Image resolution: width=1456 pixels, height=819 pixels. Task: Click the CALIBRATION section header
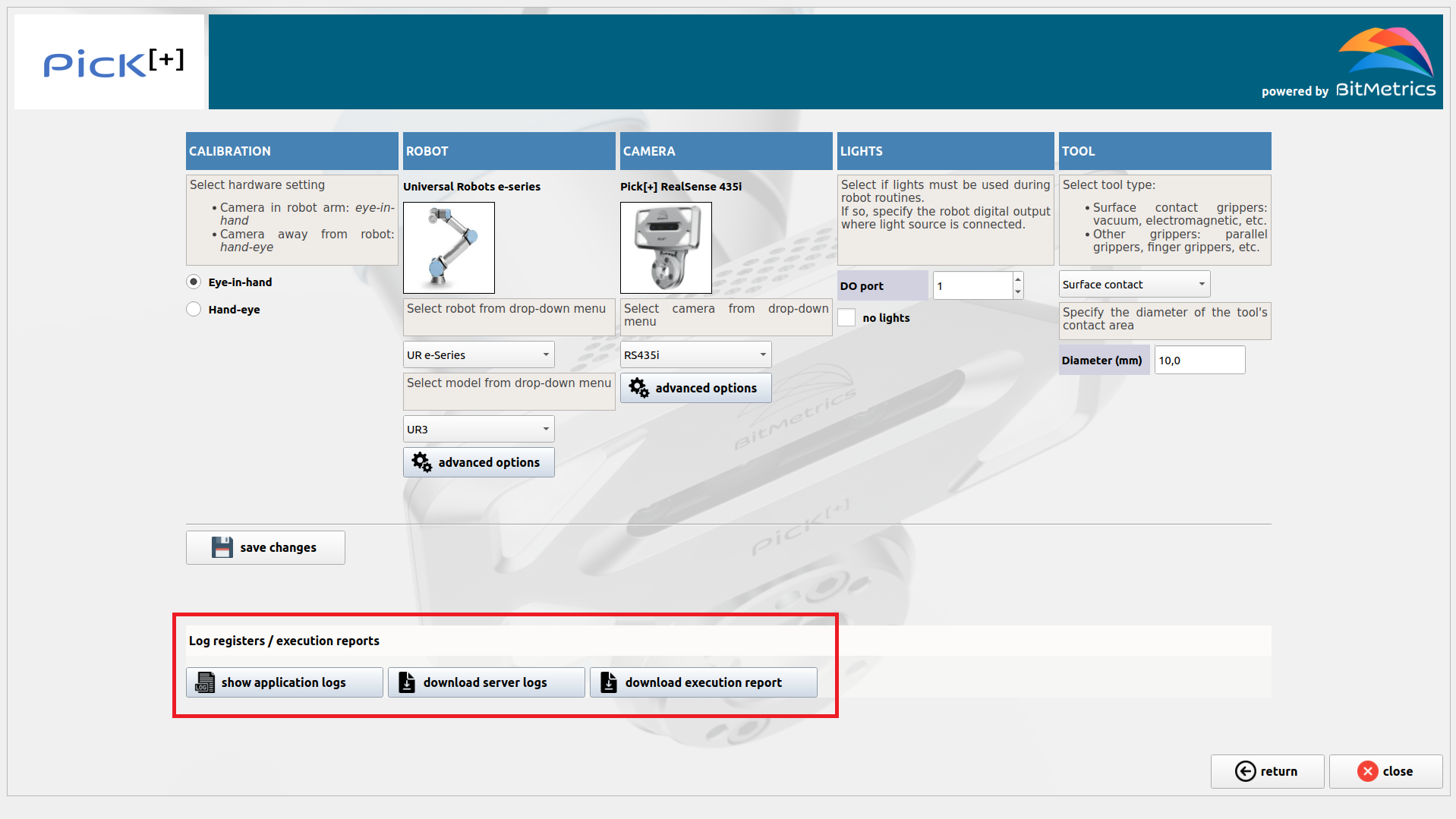[292, 151]
